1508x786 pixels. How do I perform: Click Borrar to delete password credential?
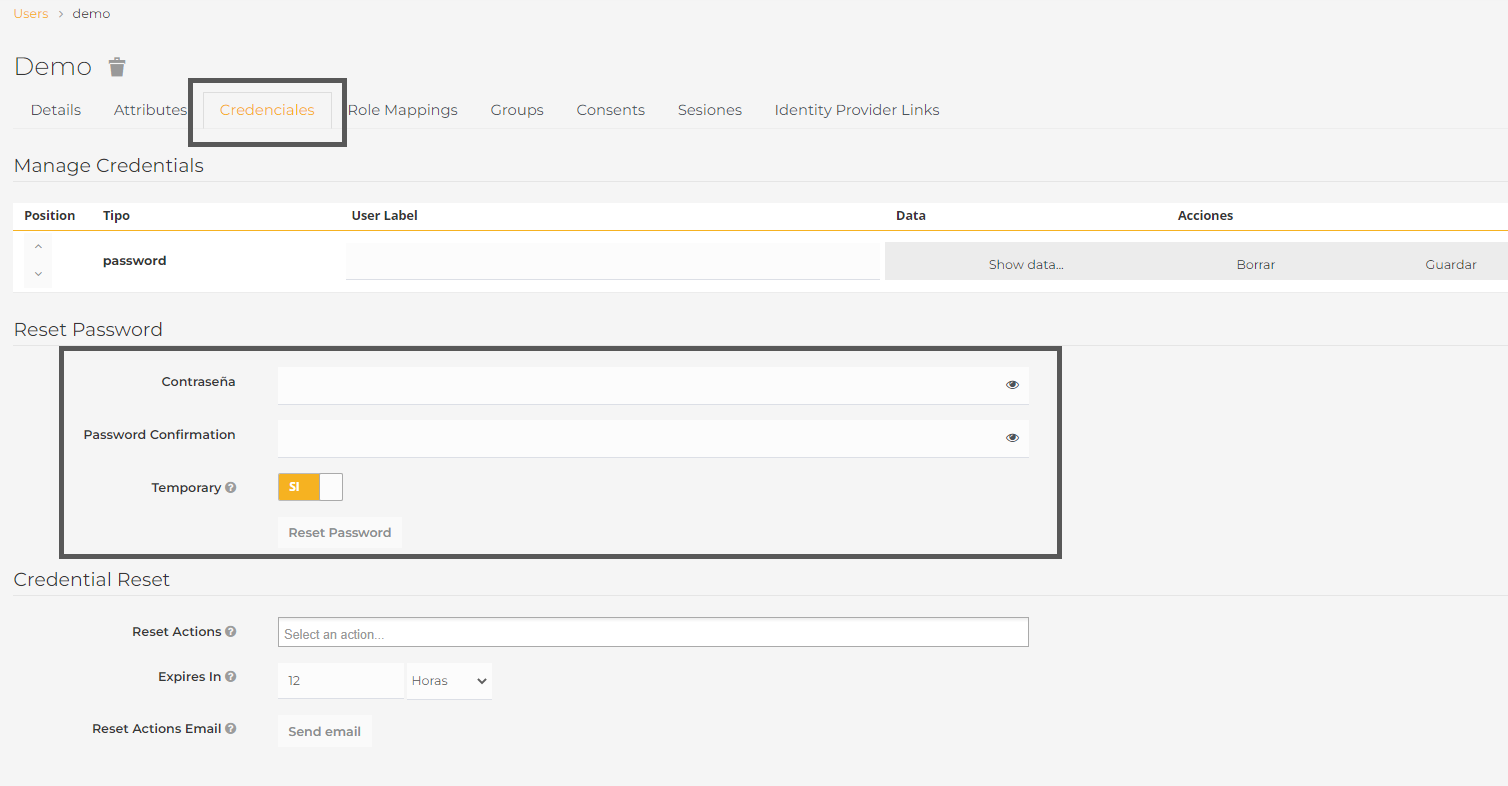(1255, 265)
